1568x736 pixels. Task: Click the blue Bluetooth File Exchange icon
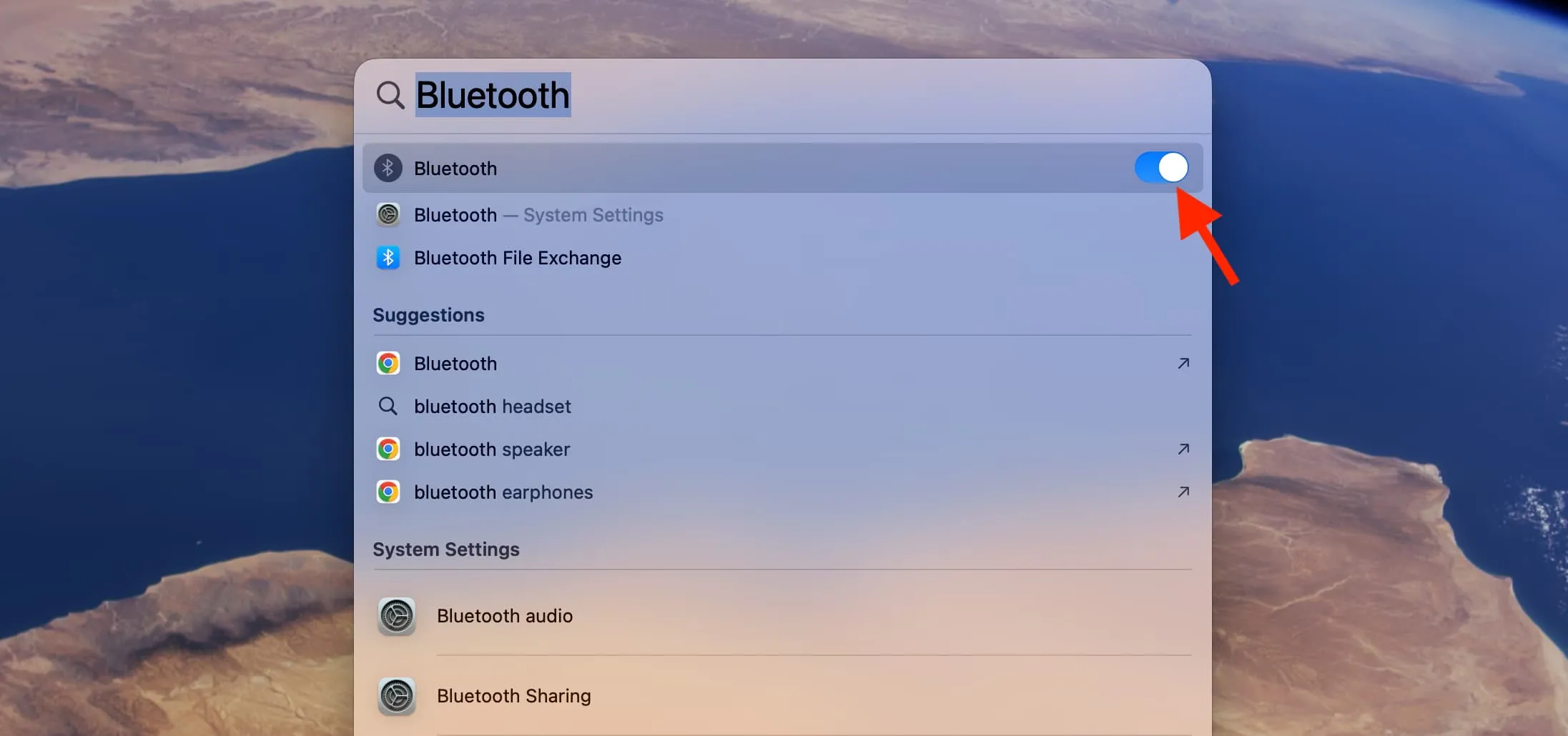[x=388, y=257]
